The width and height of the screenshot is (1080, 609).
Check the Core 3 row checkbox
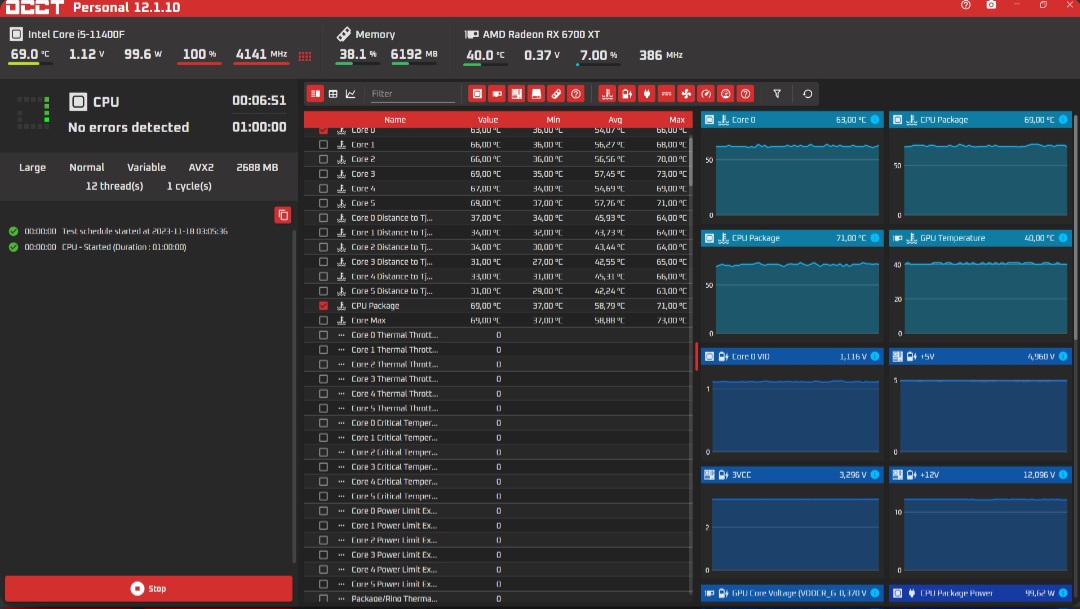323,174
